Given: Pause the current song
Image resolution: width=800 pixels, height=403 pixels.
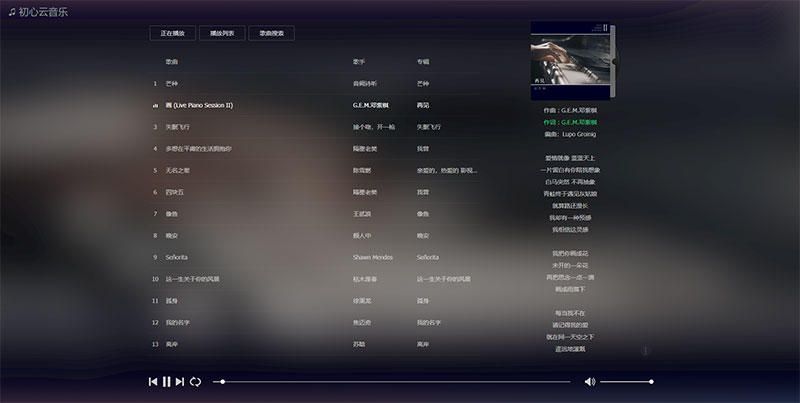Looking at the screenshot, I should click(x=166, y=381).
